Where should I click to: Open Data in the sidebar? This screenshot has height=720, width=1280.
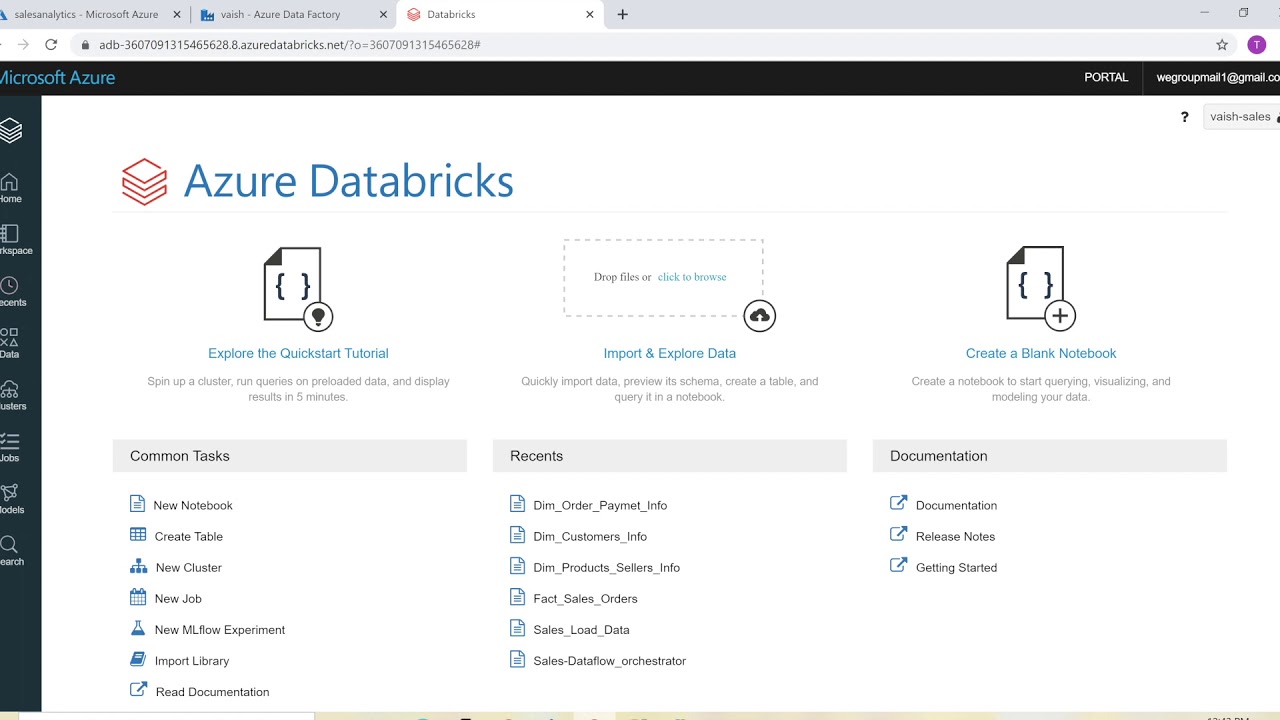[x=10, y=344]
